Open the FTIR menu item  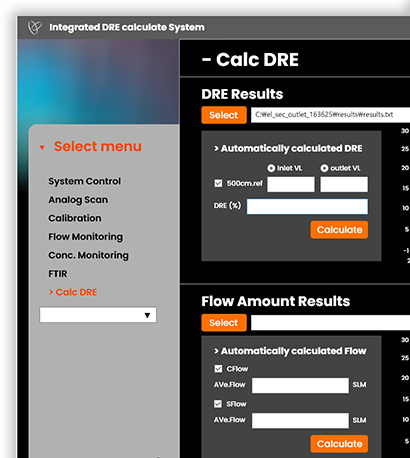coord(58,274)
